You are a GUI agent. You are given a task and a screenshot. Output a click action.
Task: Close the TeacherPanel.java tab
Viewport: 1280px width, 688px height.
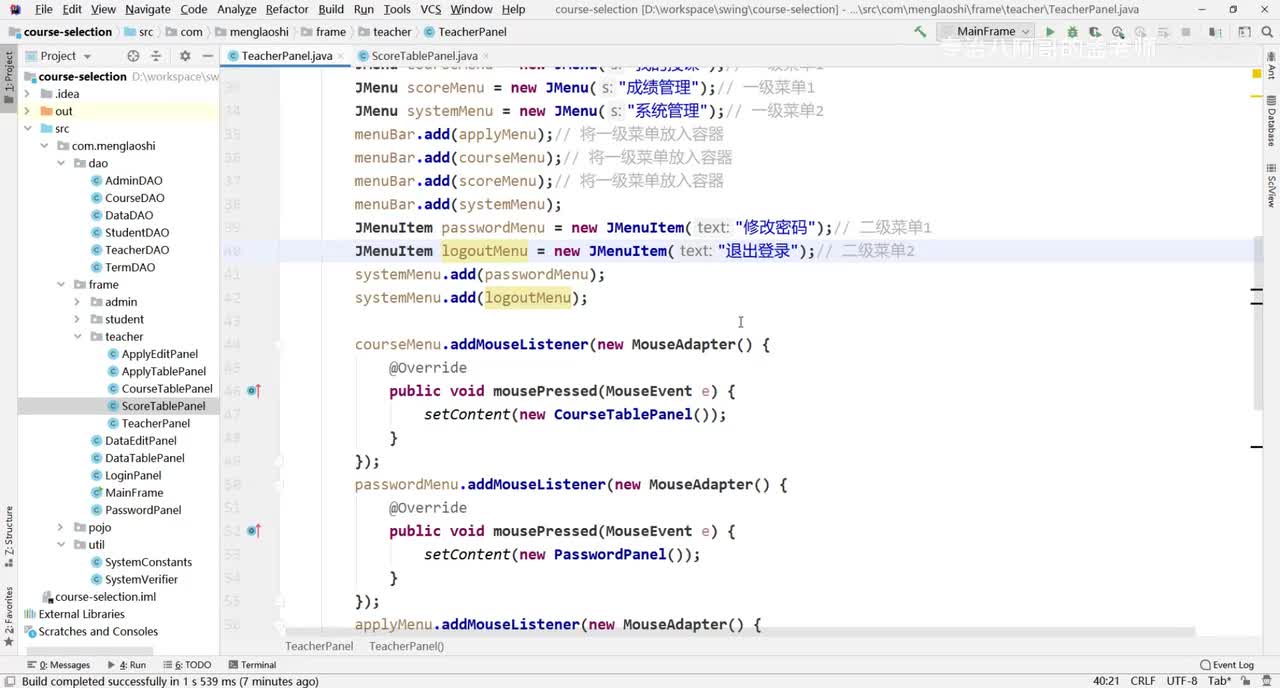click(342, 56)
